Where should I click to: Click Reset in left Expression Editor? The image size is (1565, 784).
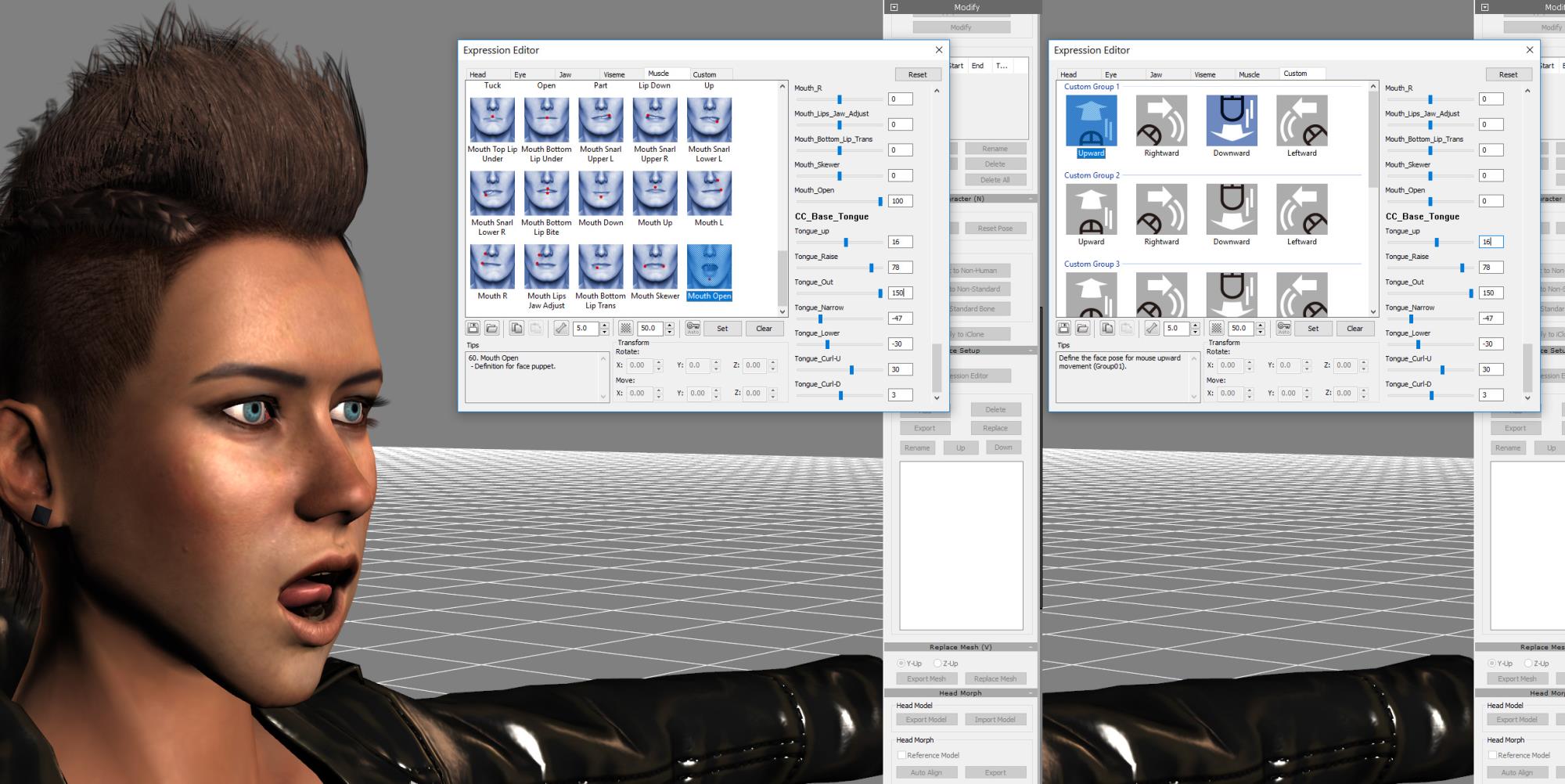917,75
